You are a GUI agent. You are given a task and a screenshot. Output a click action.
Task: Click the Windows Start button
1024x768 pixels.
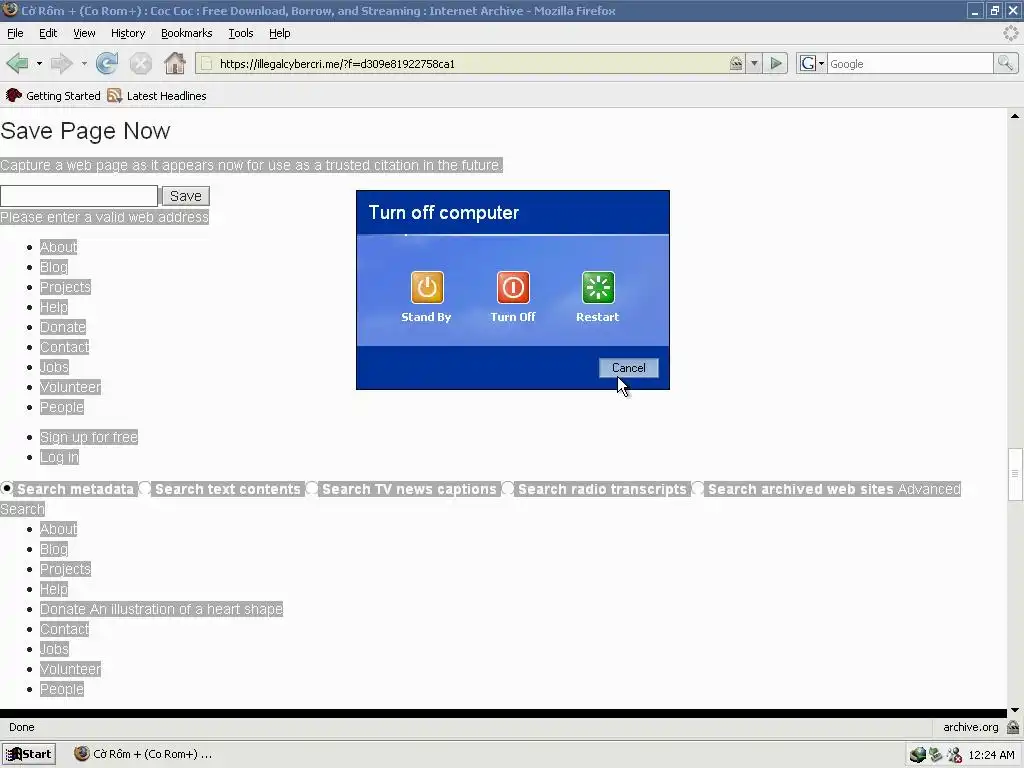tap(29, 754)
